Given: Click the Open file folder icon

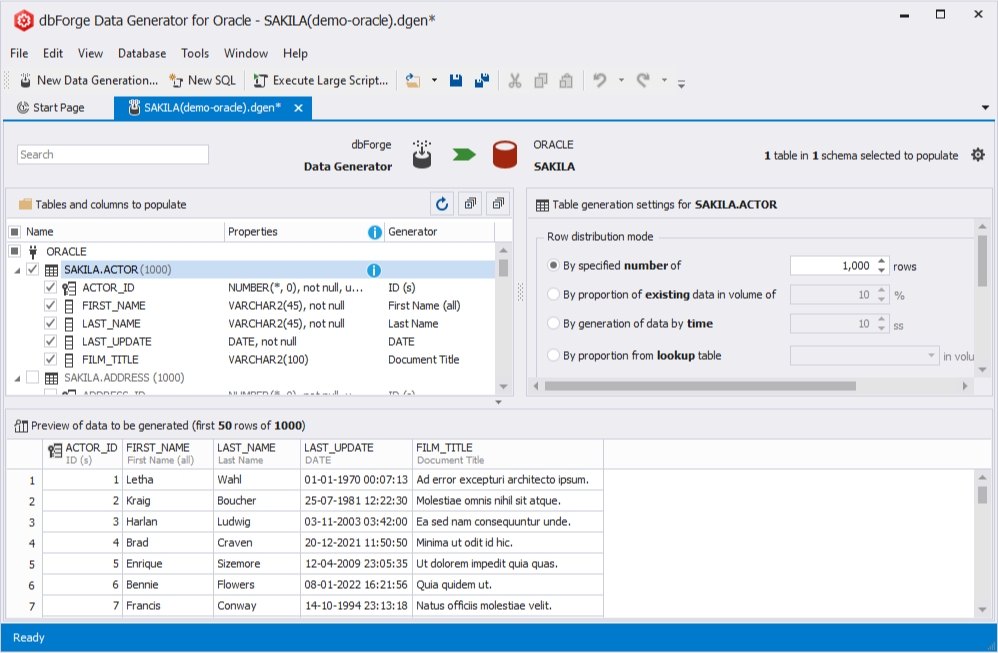Looking at the screenshot, I should click(413, 81).
